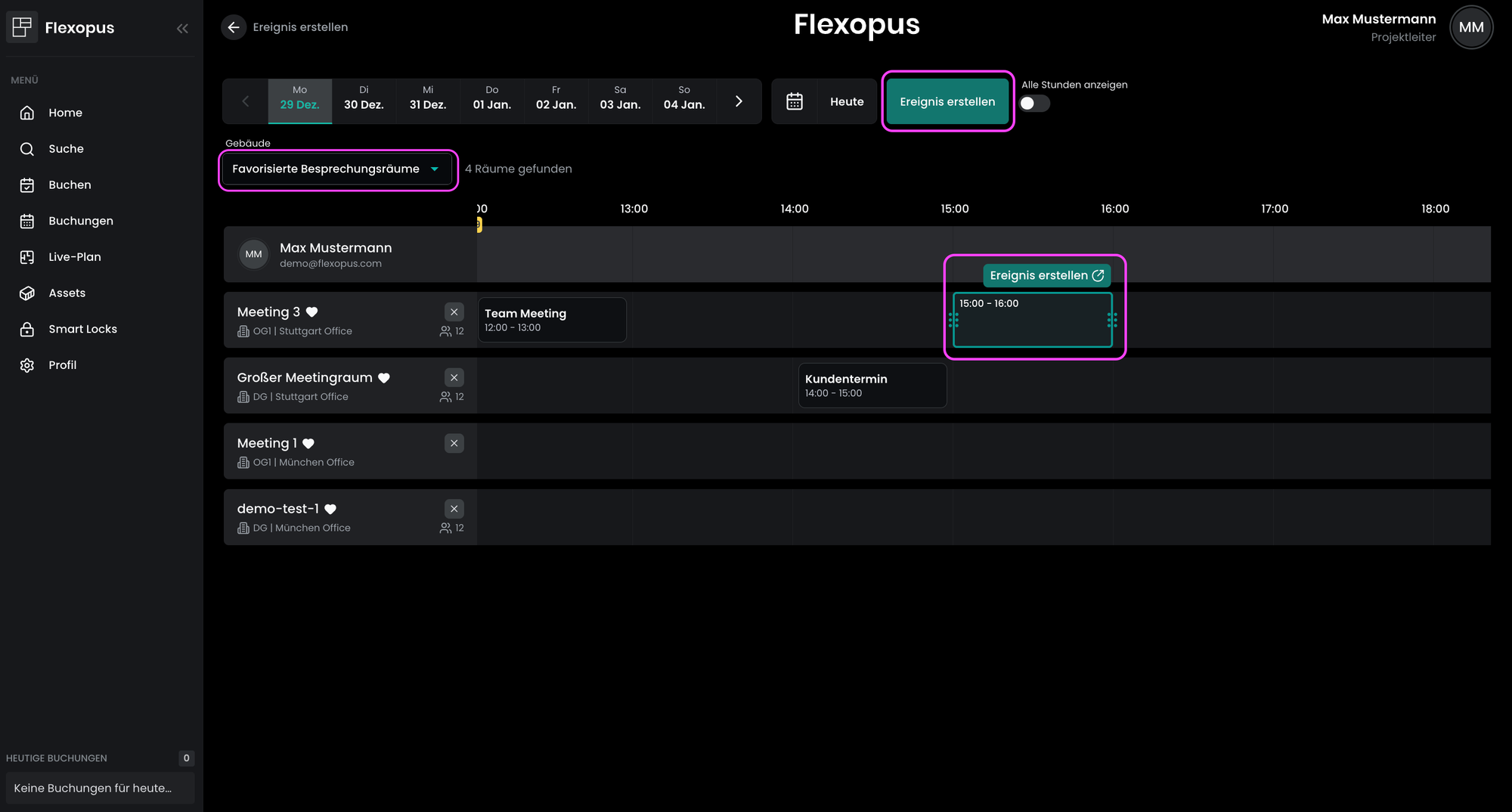Screen dimensions: 1512x812
Task: Open the Kundentermin 14:00 - 15:00 booking
Action: (872, 386)
